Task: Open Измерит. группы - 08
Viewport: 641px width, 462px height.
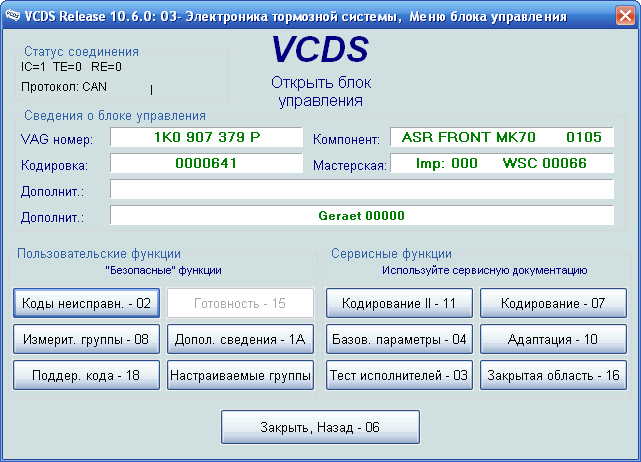Action: pyautogui.click(x=86, y=339)
